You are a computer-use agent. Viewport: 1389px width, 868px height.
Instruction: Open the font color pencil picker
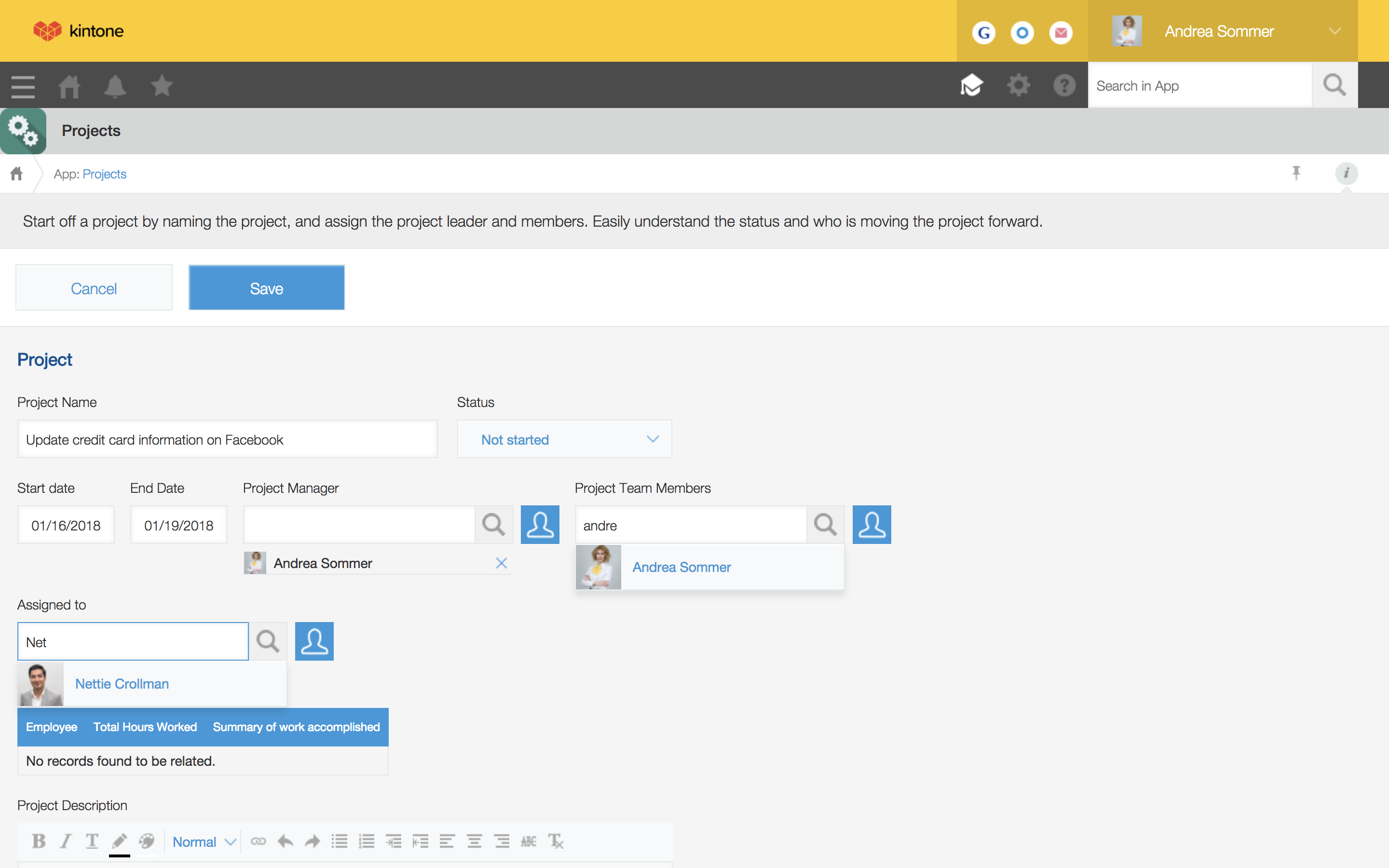coord(120,841)
